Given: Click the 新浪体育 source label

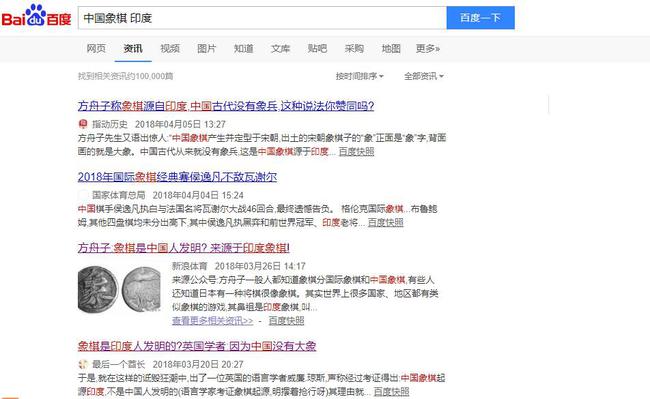Looking at the screenshot, I should 189,266.
